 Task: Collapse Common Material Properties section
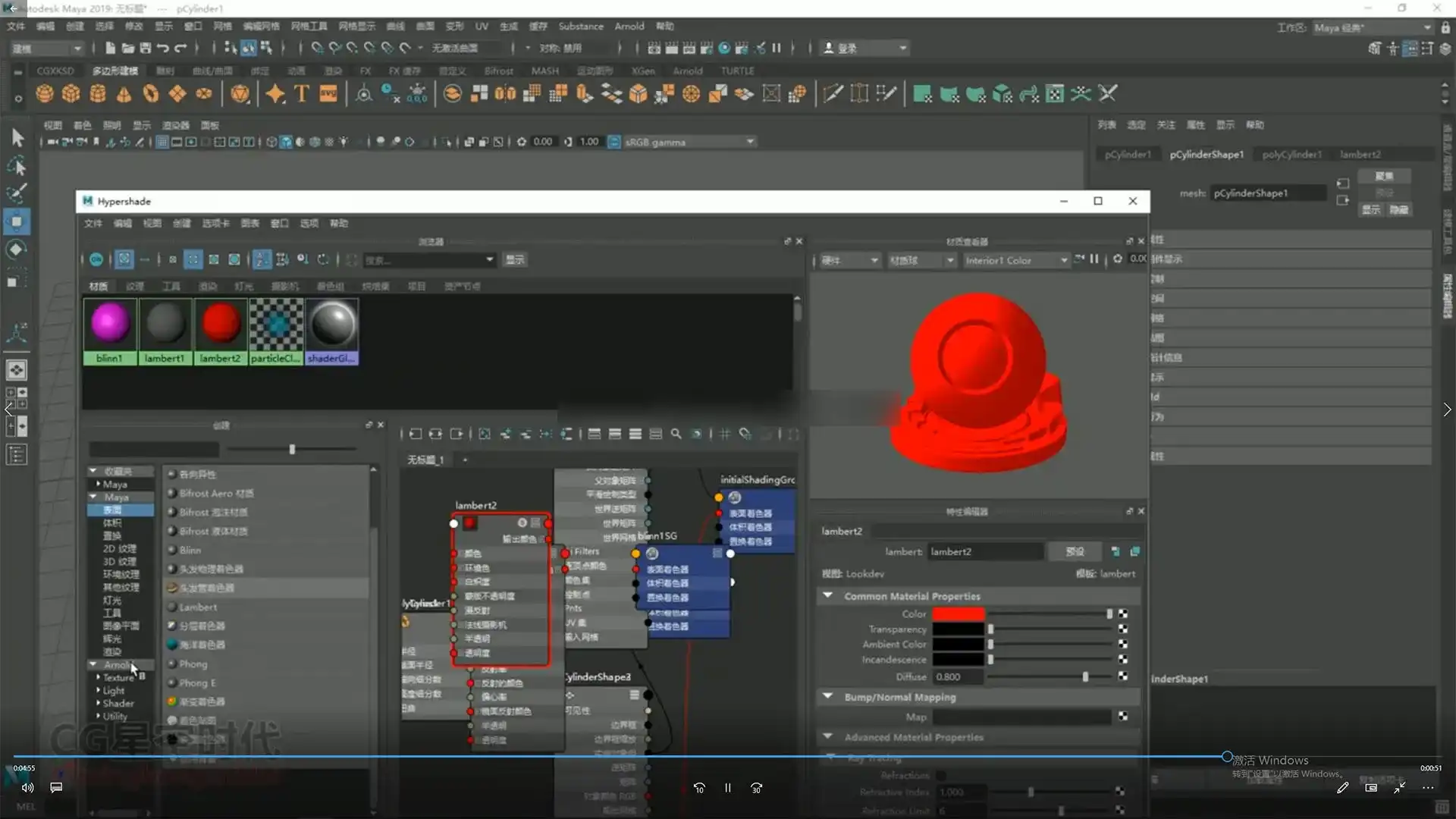[828, 596]
